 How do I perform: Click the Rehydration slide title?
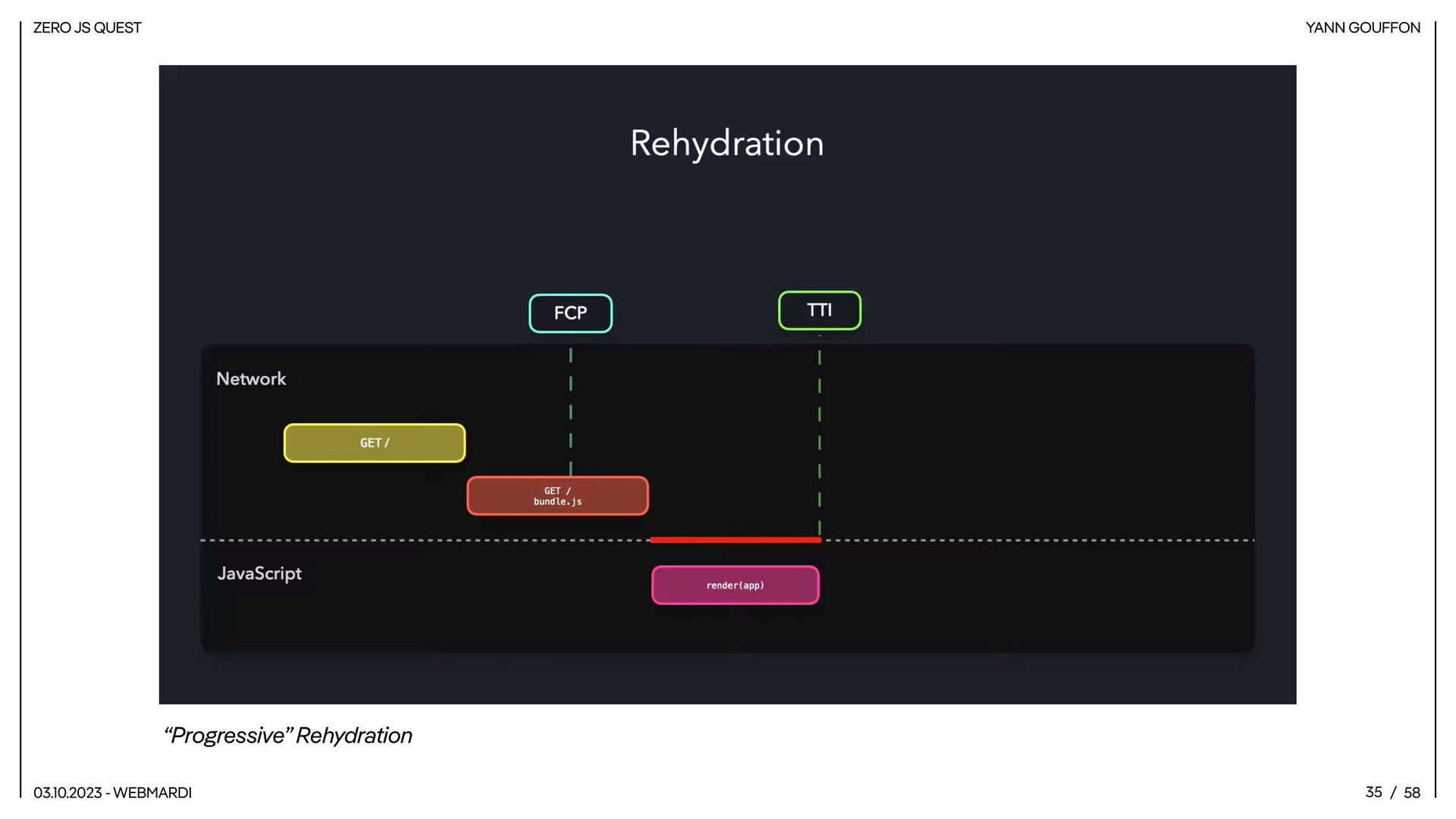pos(726,143)
